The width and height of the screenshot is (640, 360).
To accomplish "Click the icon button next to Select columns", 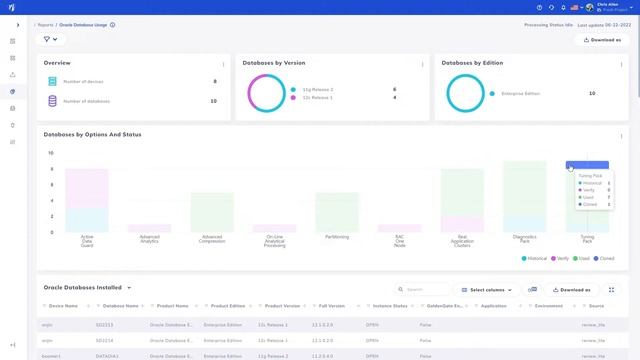I will (x=532, y=290).
